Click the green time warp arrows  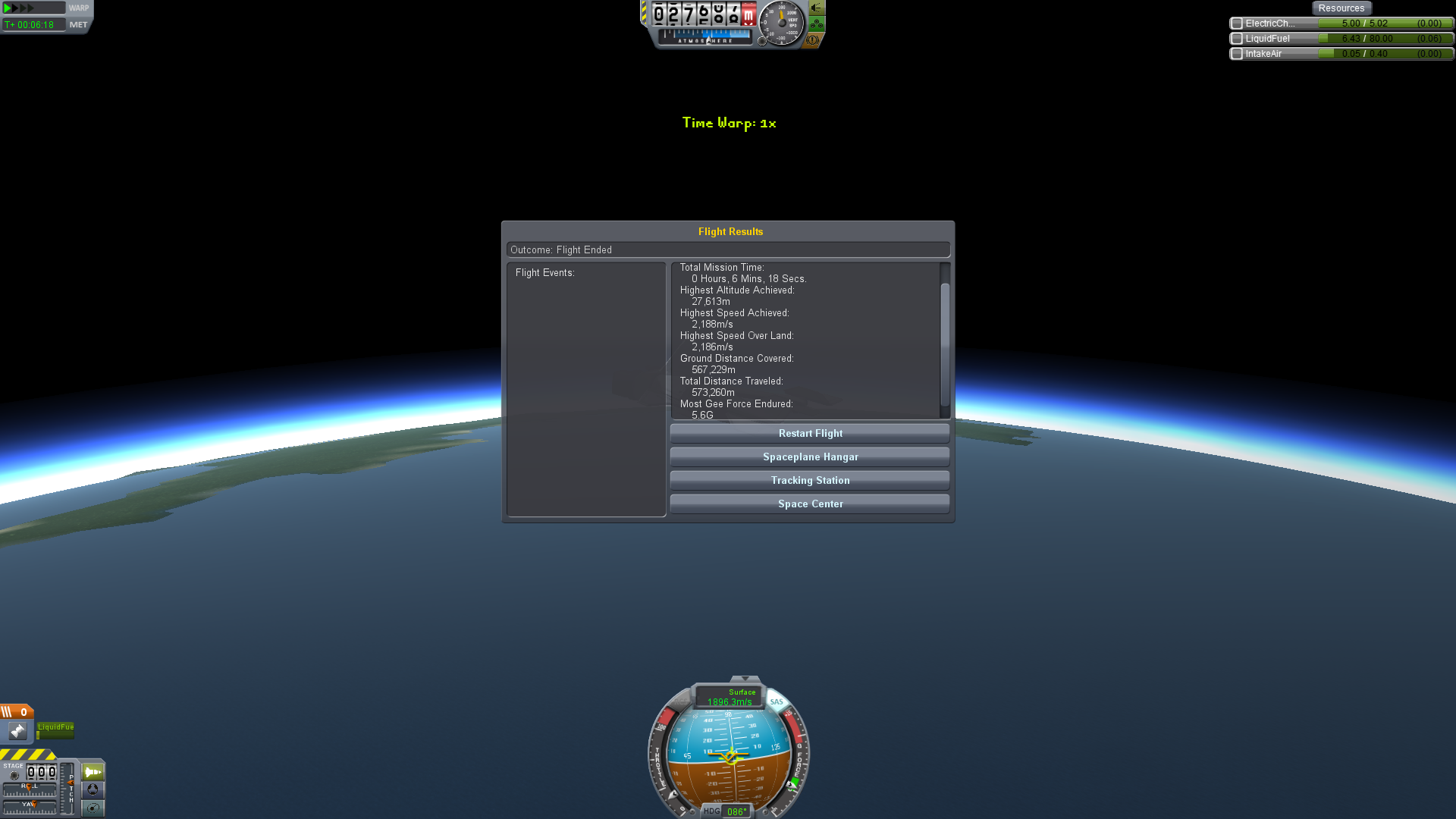point(19,8)
